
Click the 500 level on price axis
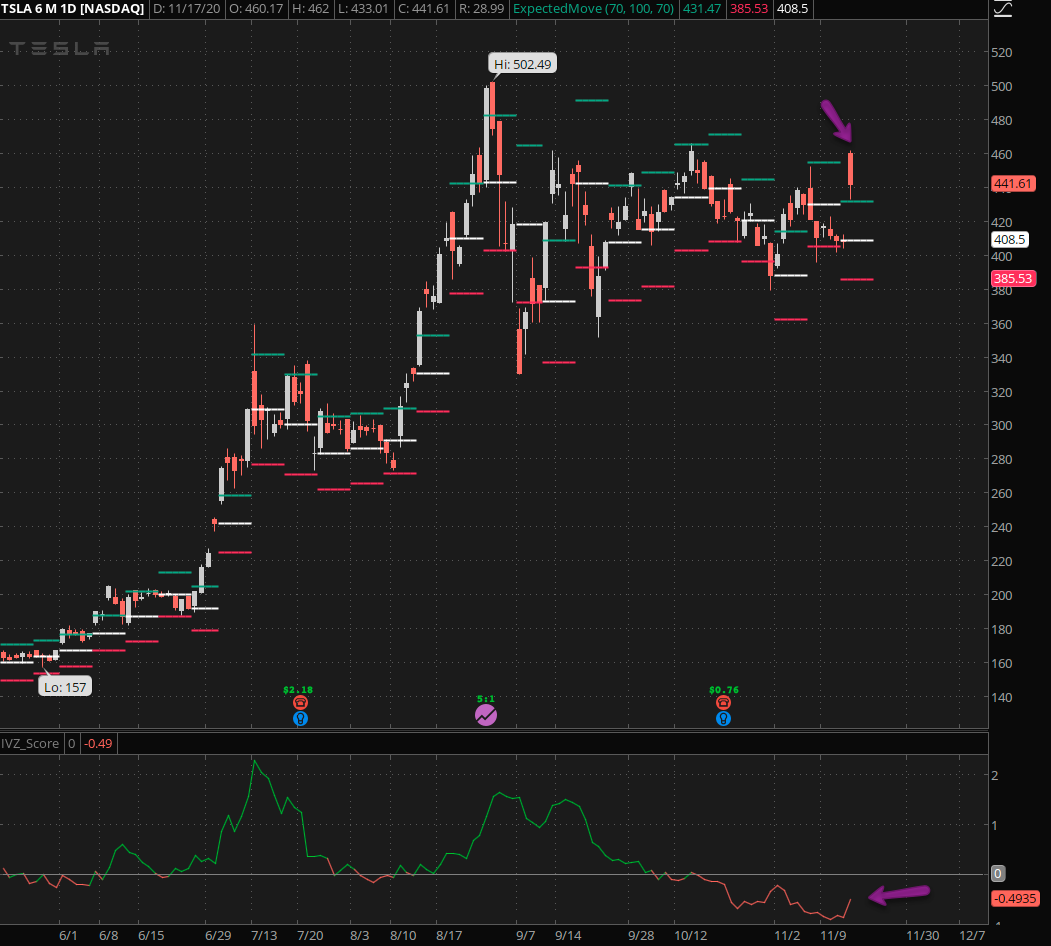(1001, 86)
